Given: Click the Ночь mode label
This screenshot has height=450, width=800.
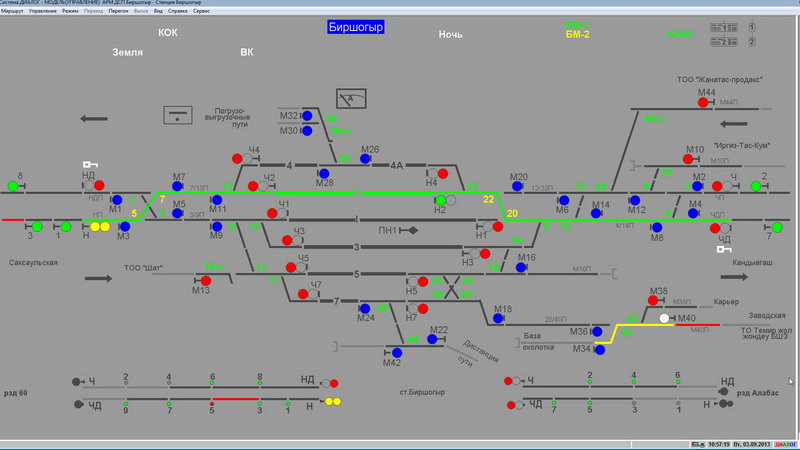Looking at the screenshot, I should 451,34.
